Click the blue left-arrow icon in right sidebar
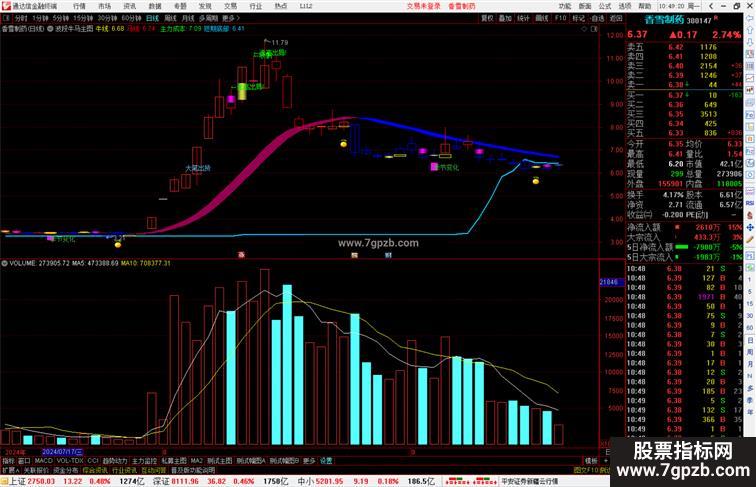This screenshot has width=756, height=487. click(750, 18)
